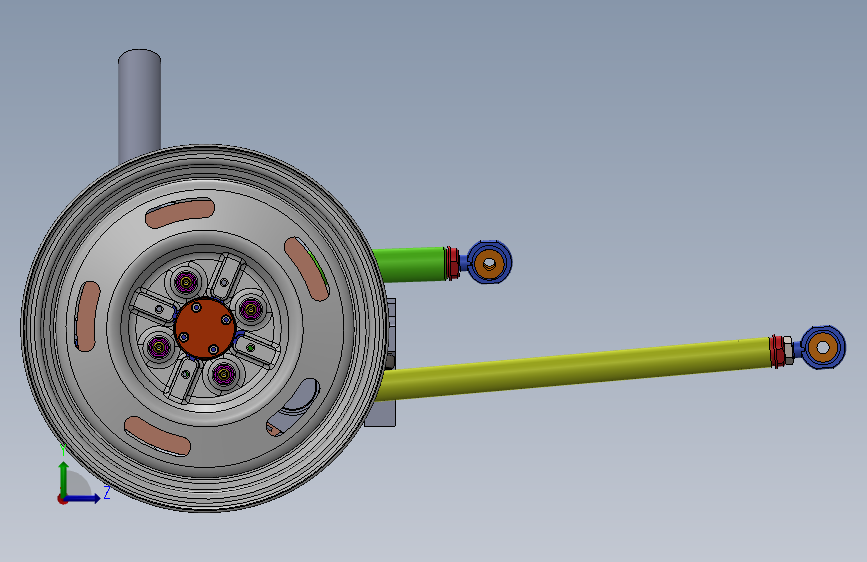Click the left vertical slot in wheel rim
Screen dimensions: 867x562
click(x=88, y=316)
